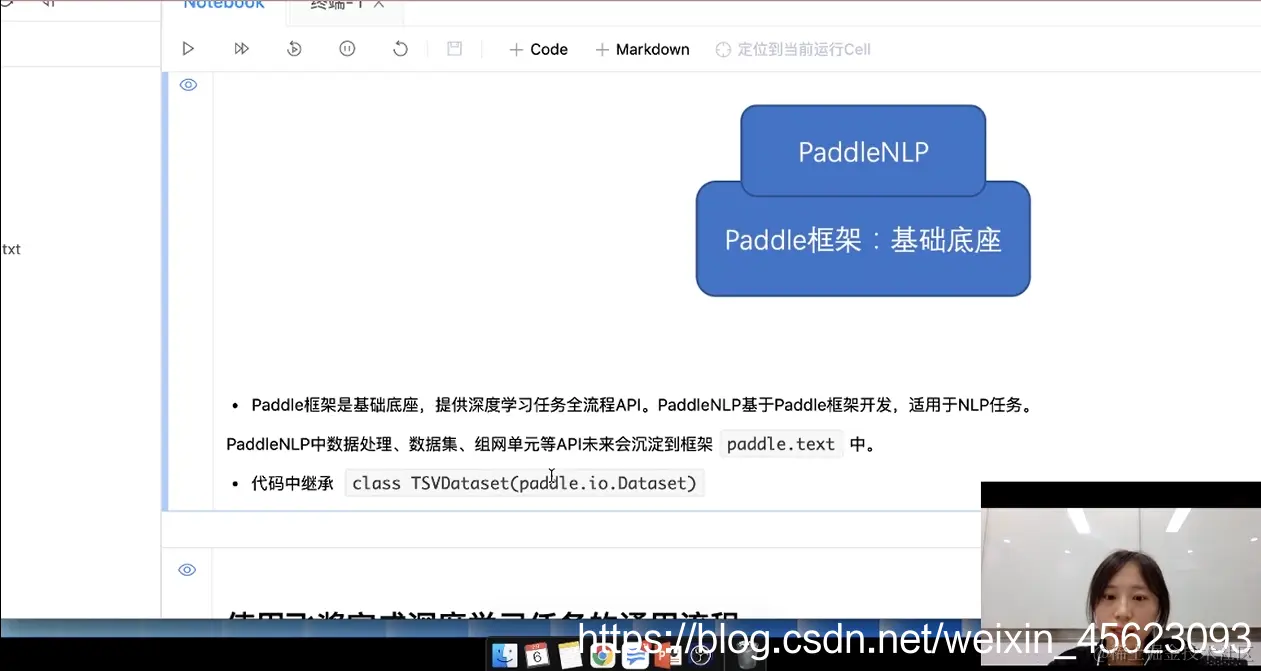Toggle visibility of the PaddleNLP diagram cell

pos(188,85)
